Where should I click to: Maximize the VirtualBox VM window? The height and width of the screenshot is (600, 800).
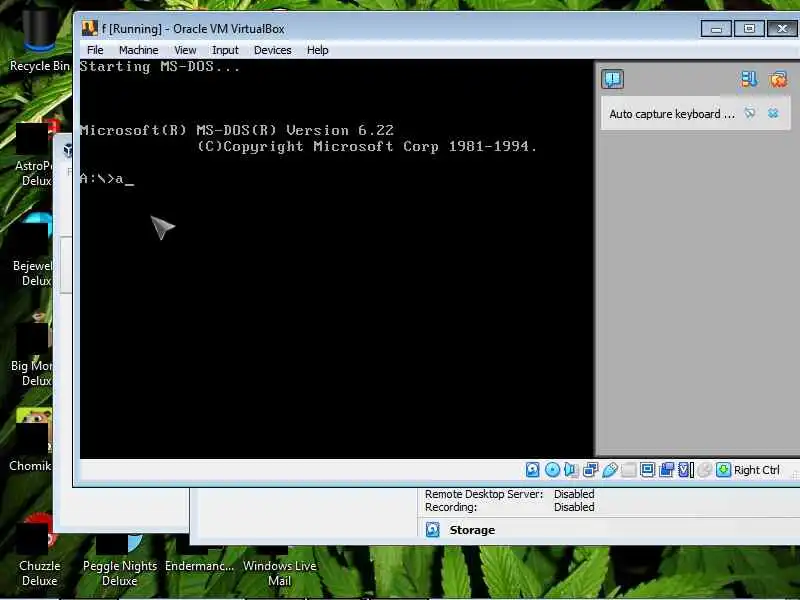pos(749,29)
